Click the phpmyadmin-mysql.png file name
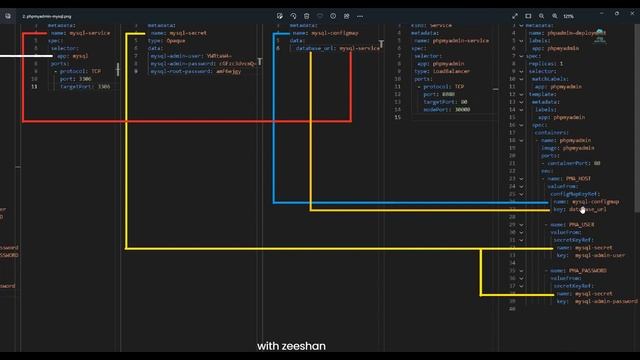640x360 pixels. 47,16
